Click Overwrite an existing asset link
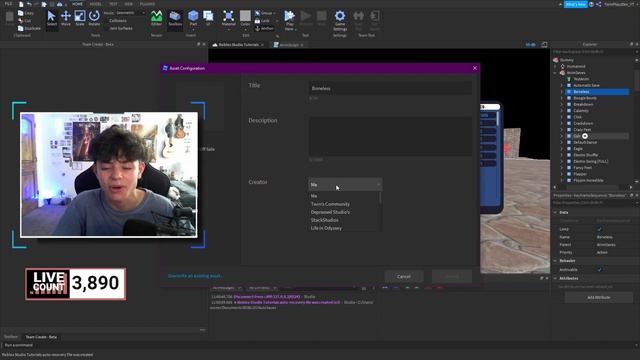Image resolution: width=640 pixels, height=360 pixels. 195,276
